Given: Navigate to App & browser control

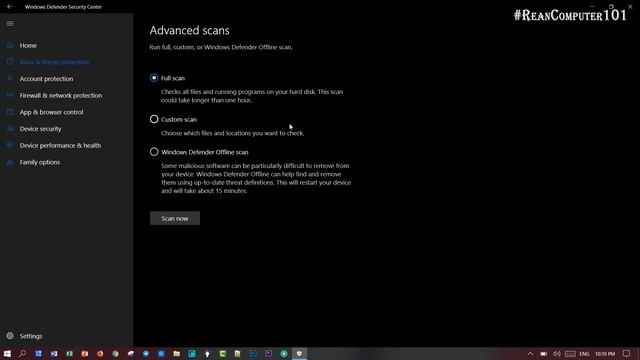Looking at the screenshot, I should [51, 112].
